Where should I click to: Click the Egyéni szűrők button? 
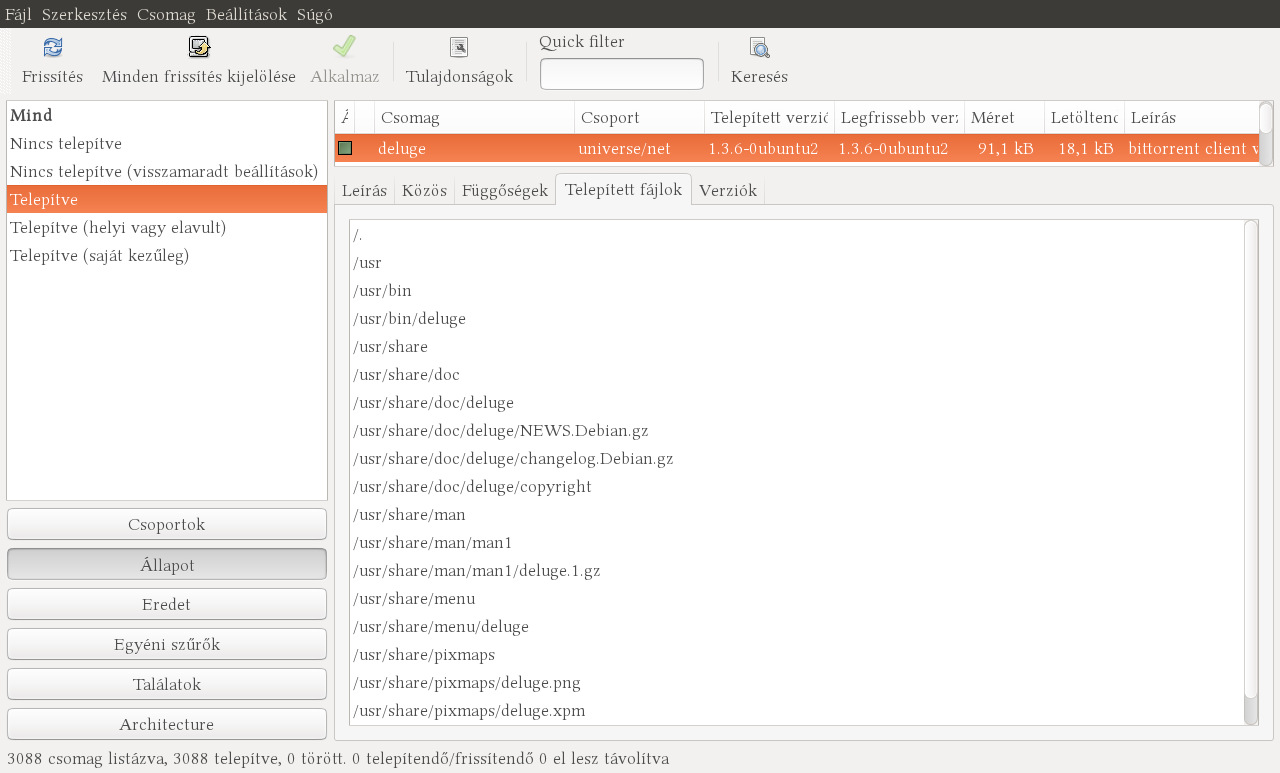167,644
